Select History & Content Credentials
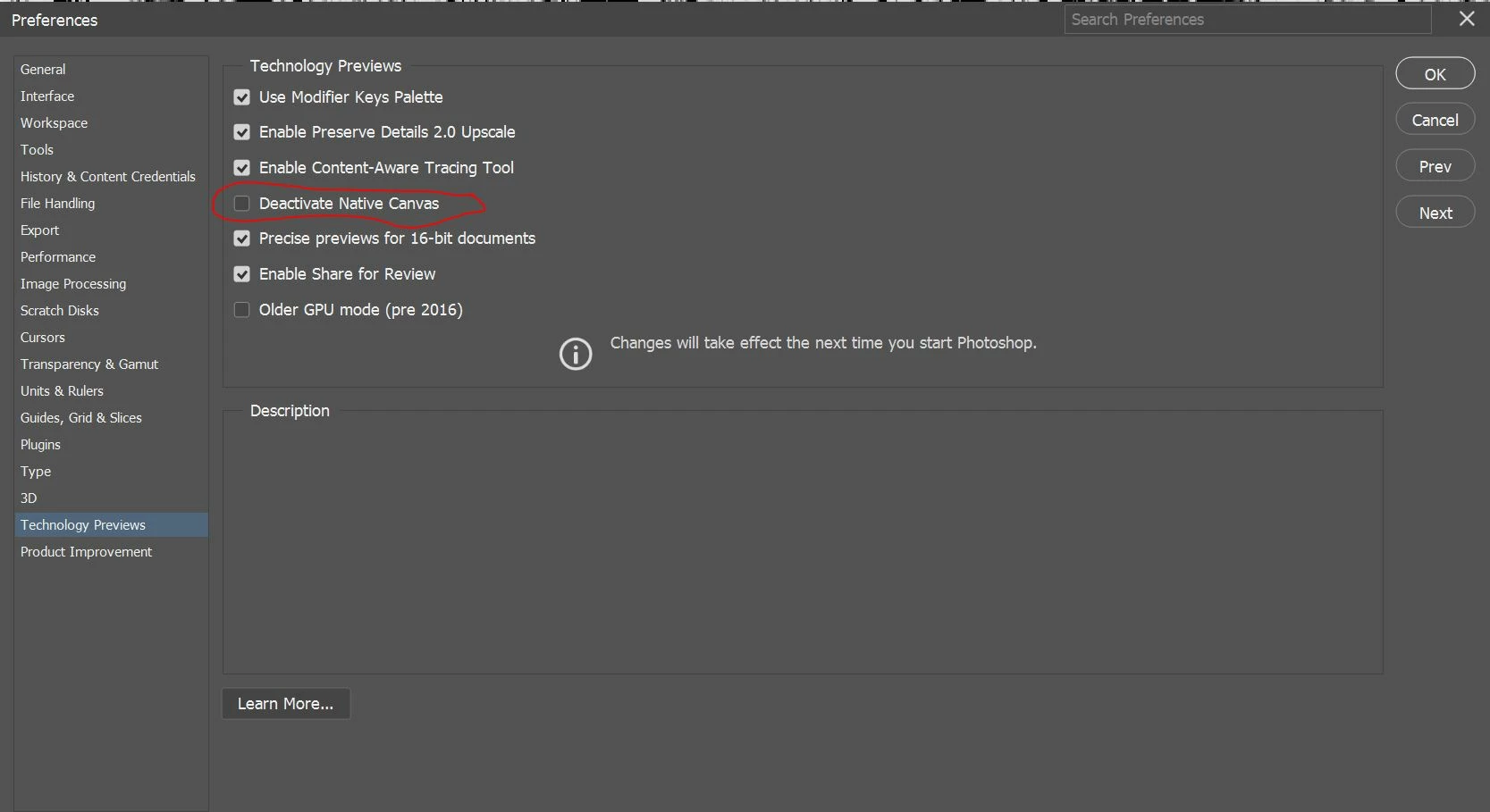The height and width of the screenshot is (812, 1490). pyautogui.click(x=111, y=176)
